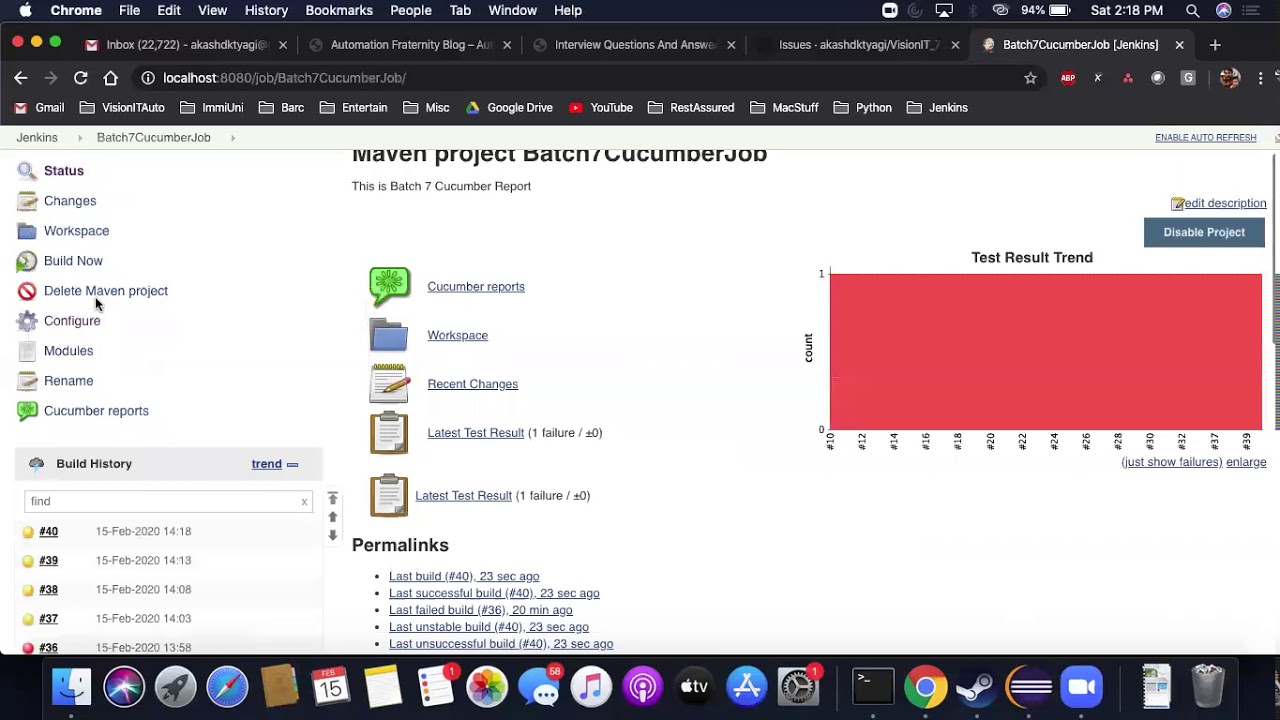Screen dimensions: 1280x720
Task: Open build #39 link
Action: (x=48, y=561)
